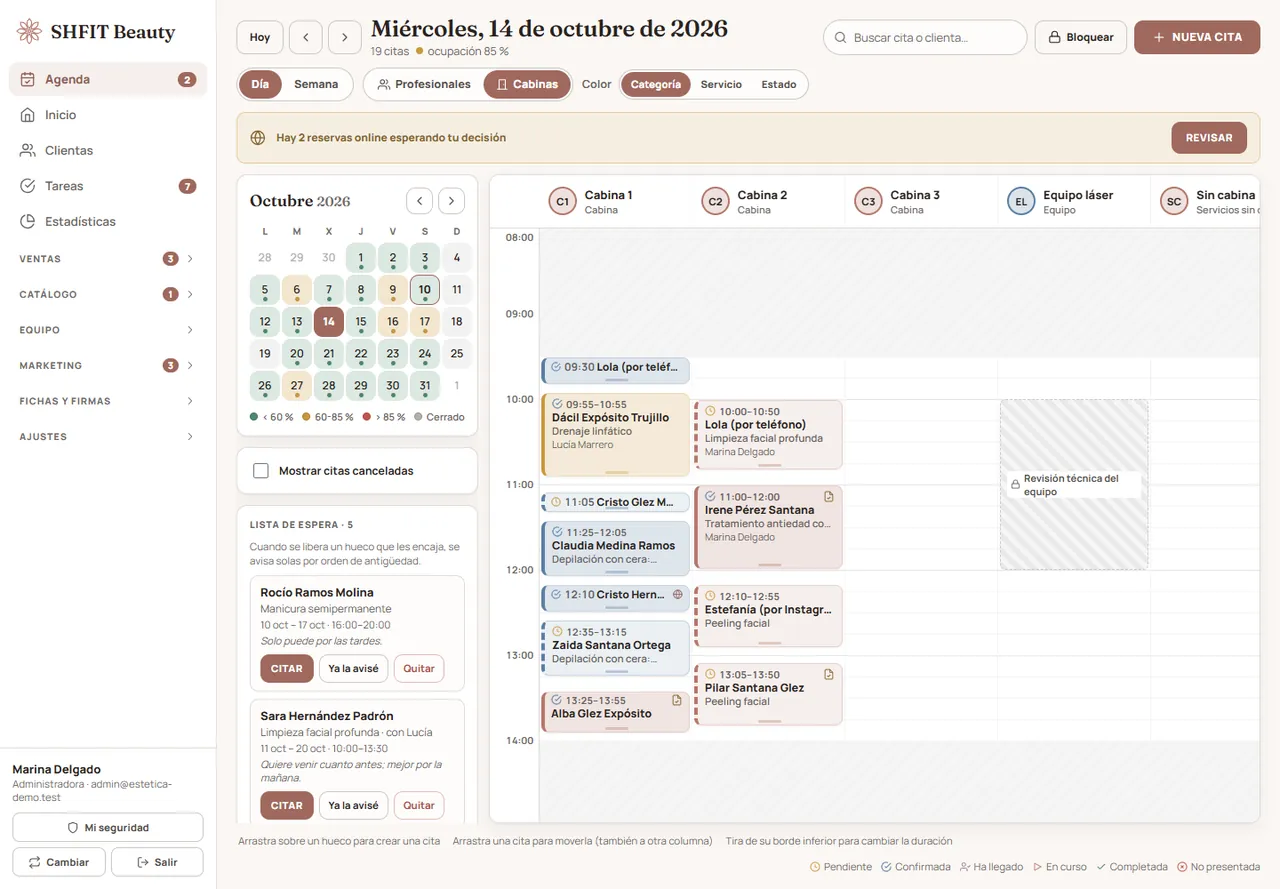The width and height of the screenshot is (1280, 889).
Task: Go to the previous day arrow next to Hoy
Action: click(305, 37)
